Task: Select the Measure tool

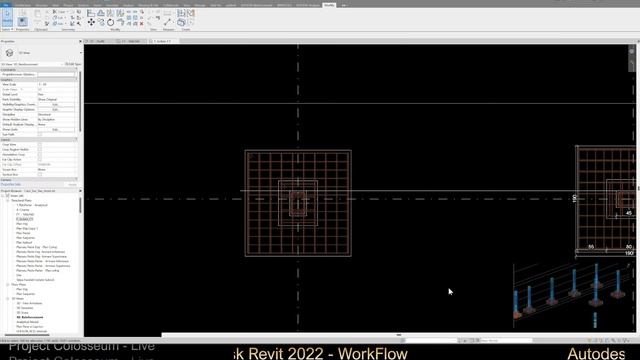Action: 168,22
